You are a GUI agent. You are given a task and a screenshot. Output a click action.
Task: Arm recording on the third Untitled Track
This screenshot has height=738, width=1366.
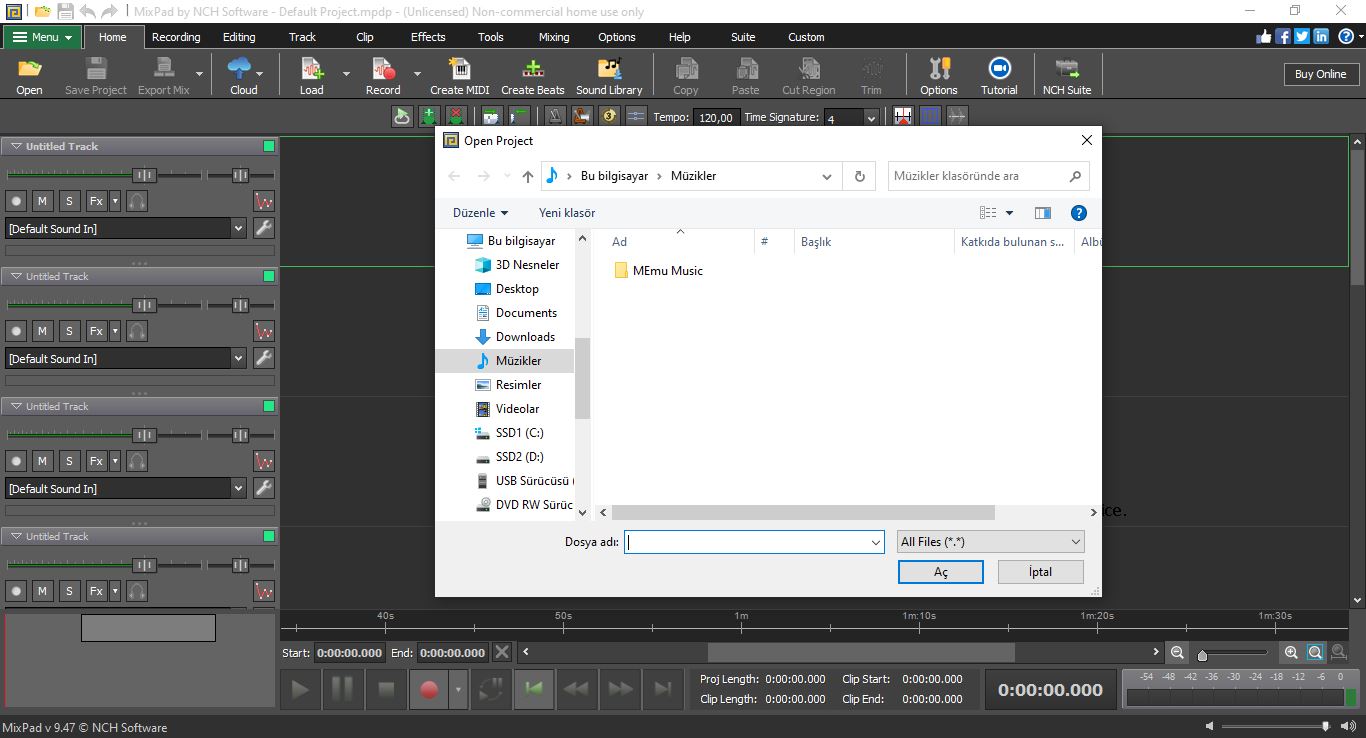[16, 461]
